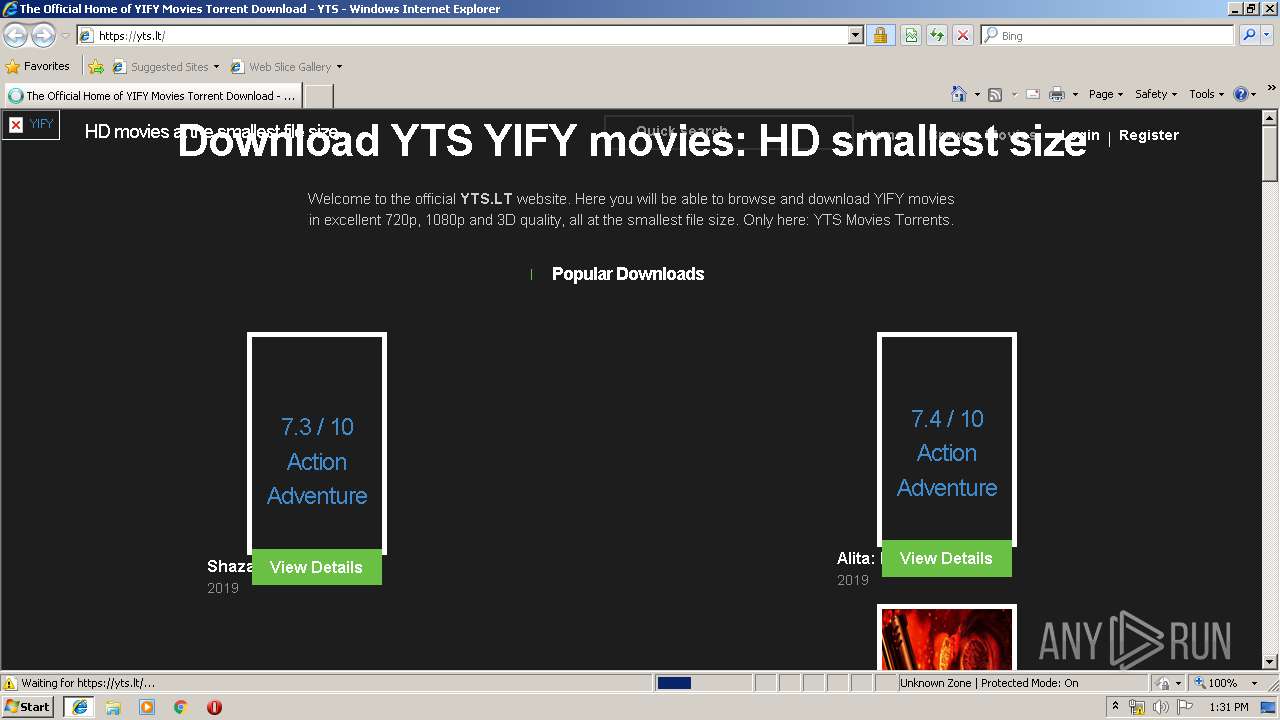Open Favorites star button
The image size is (1280, 720).
[x=38, y=67]
